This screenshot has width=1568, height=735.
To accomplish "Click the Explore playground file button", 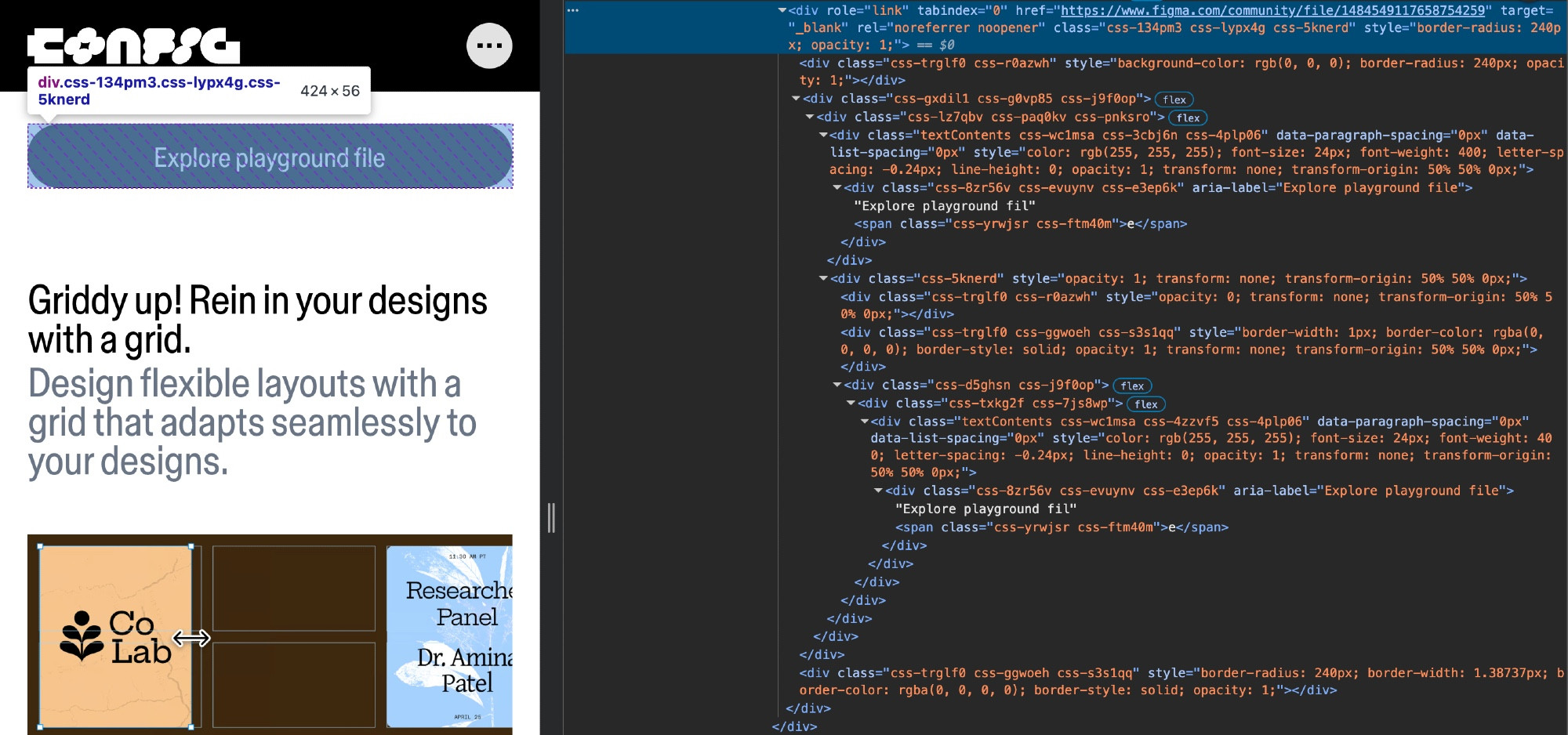I will [x=270, y=156].
